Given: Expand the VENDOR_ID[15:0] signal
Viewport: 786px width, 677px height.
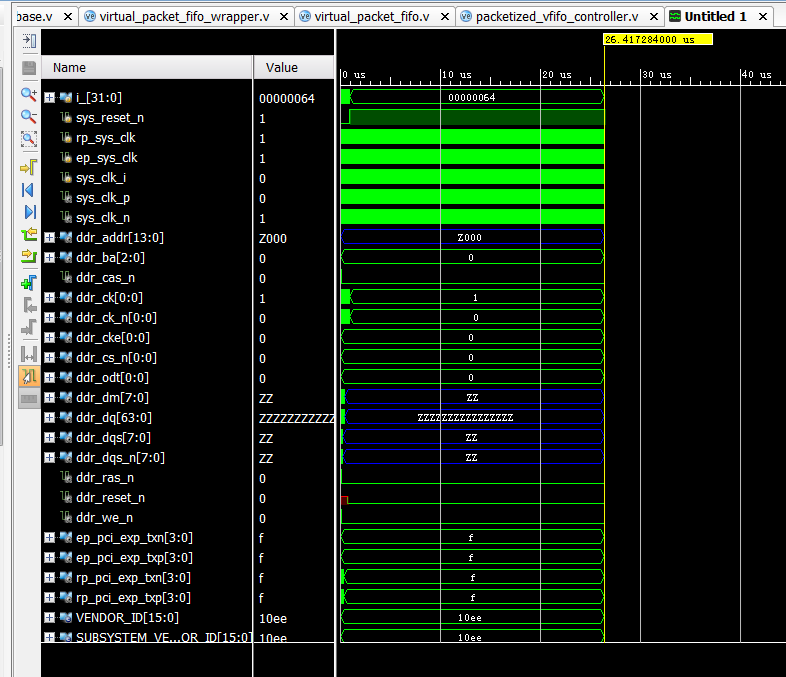Looking at the screenshot, I should coord(50,618).
